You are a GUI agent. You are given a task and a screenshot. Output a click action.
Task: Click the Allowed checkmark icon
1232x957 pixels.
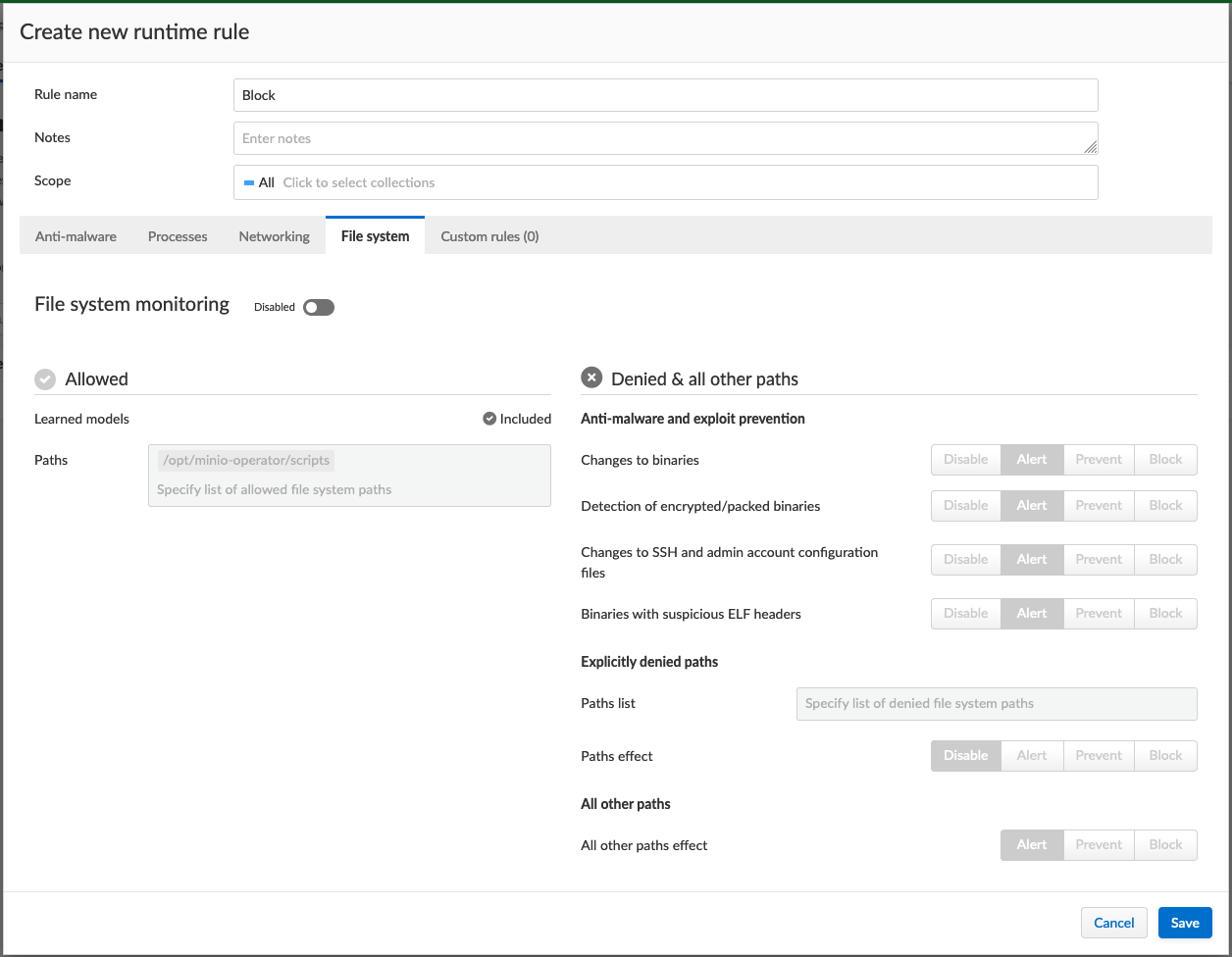[44, 379]
